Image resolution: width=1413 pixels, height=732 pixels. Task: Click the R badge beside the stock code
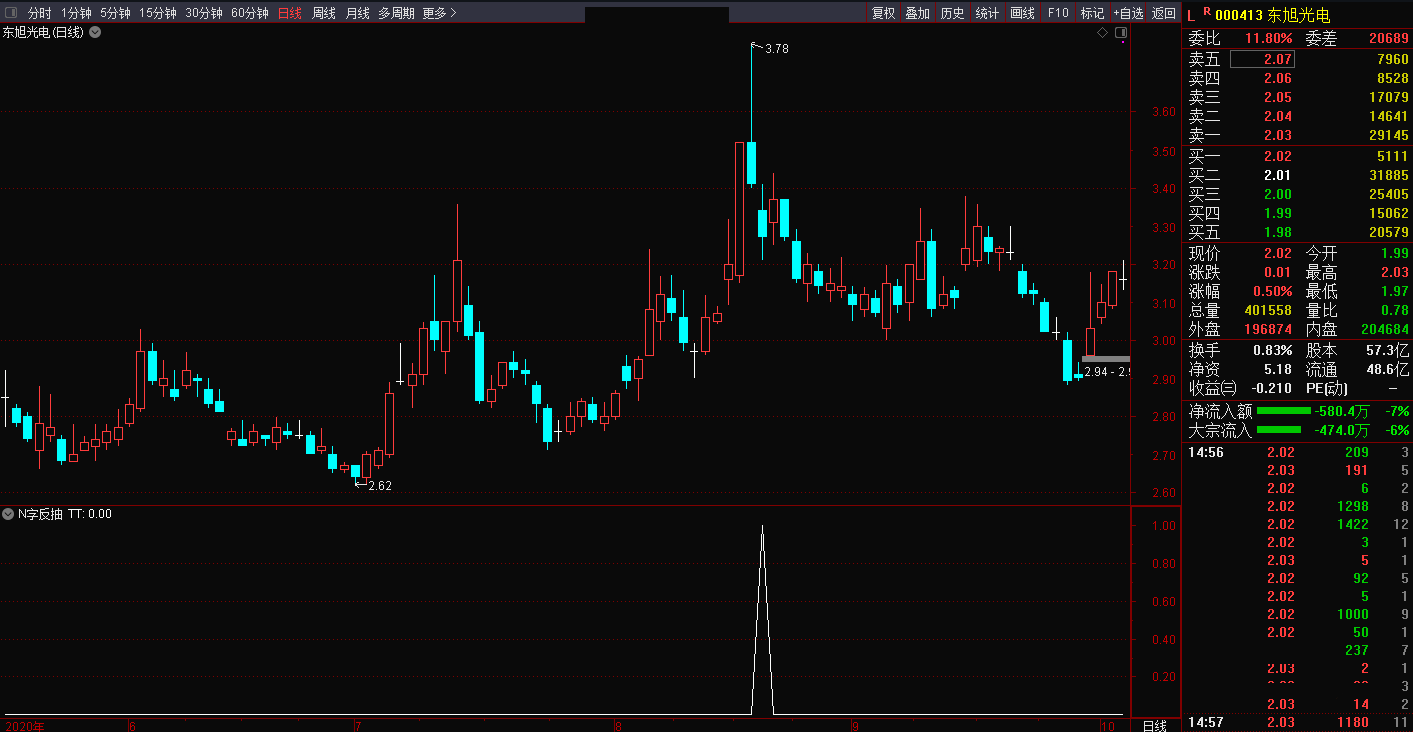pos(1207,12)
